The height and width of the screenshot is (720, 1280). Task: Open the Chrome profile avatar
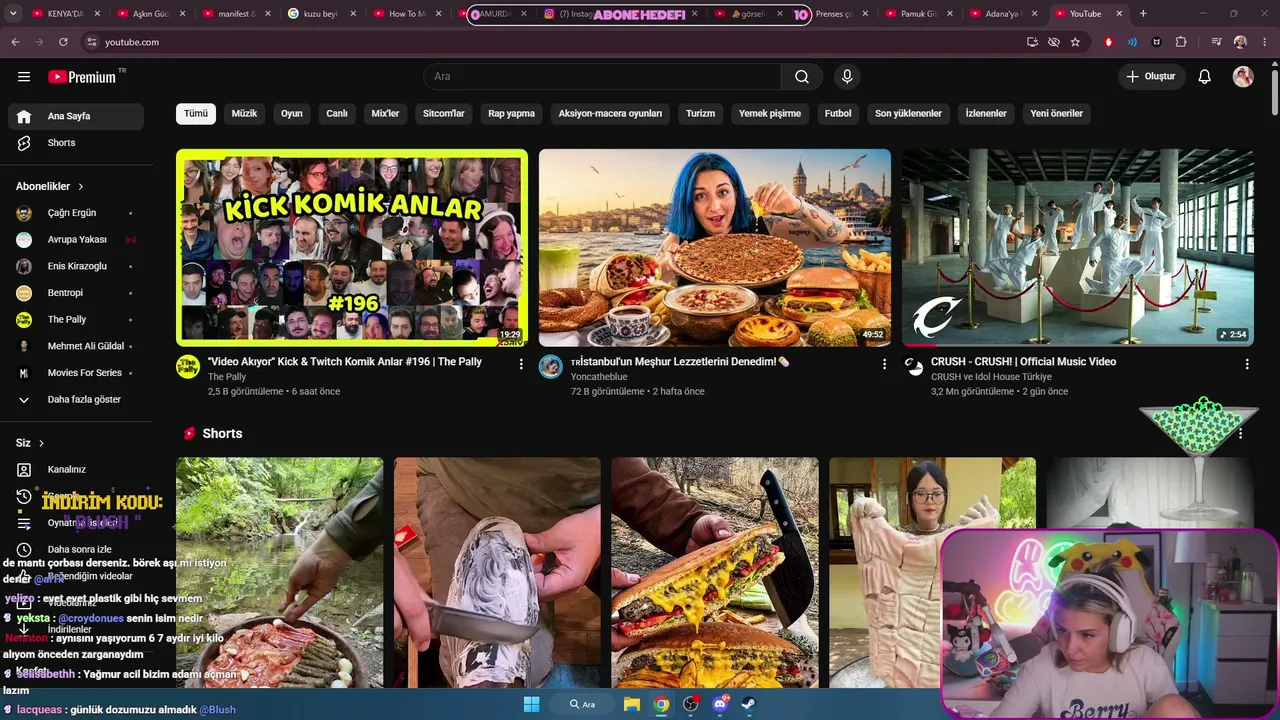tap(1240, 42)
